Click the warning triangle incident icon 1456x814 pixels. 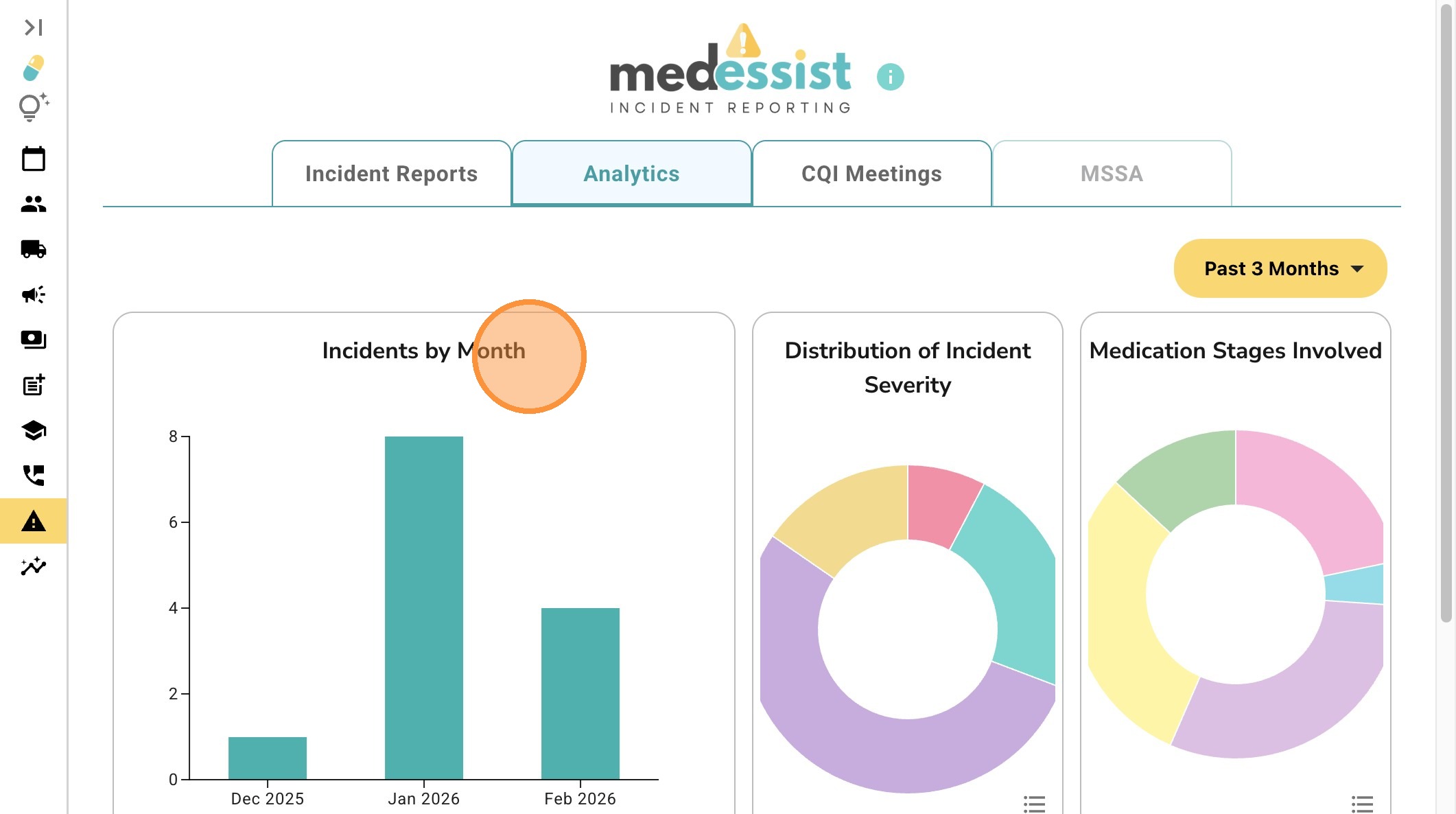[x=33, y=522]
